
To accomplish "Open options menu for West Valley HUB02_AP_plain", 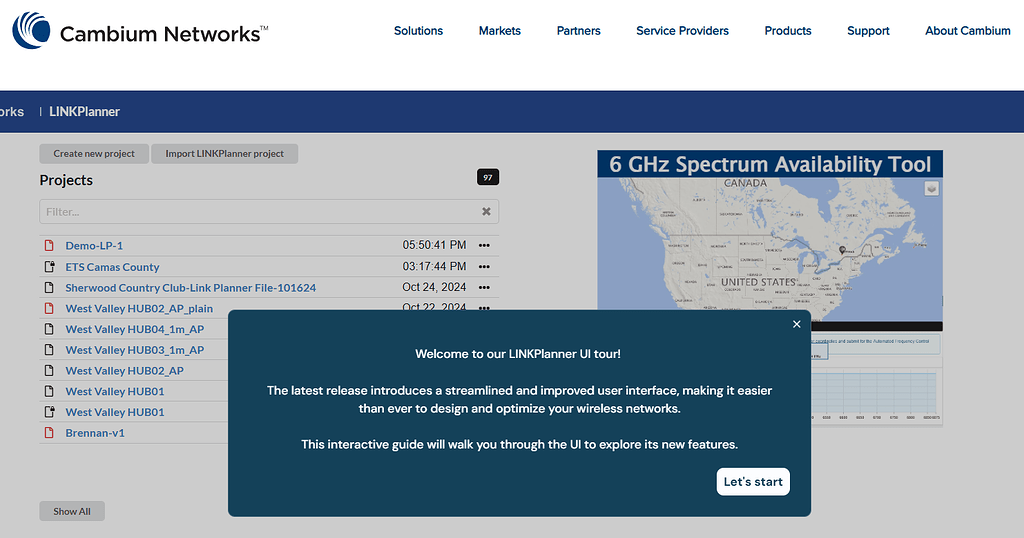I will 484,307.
